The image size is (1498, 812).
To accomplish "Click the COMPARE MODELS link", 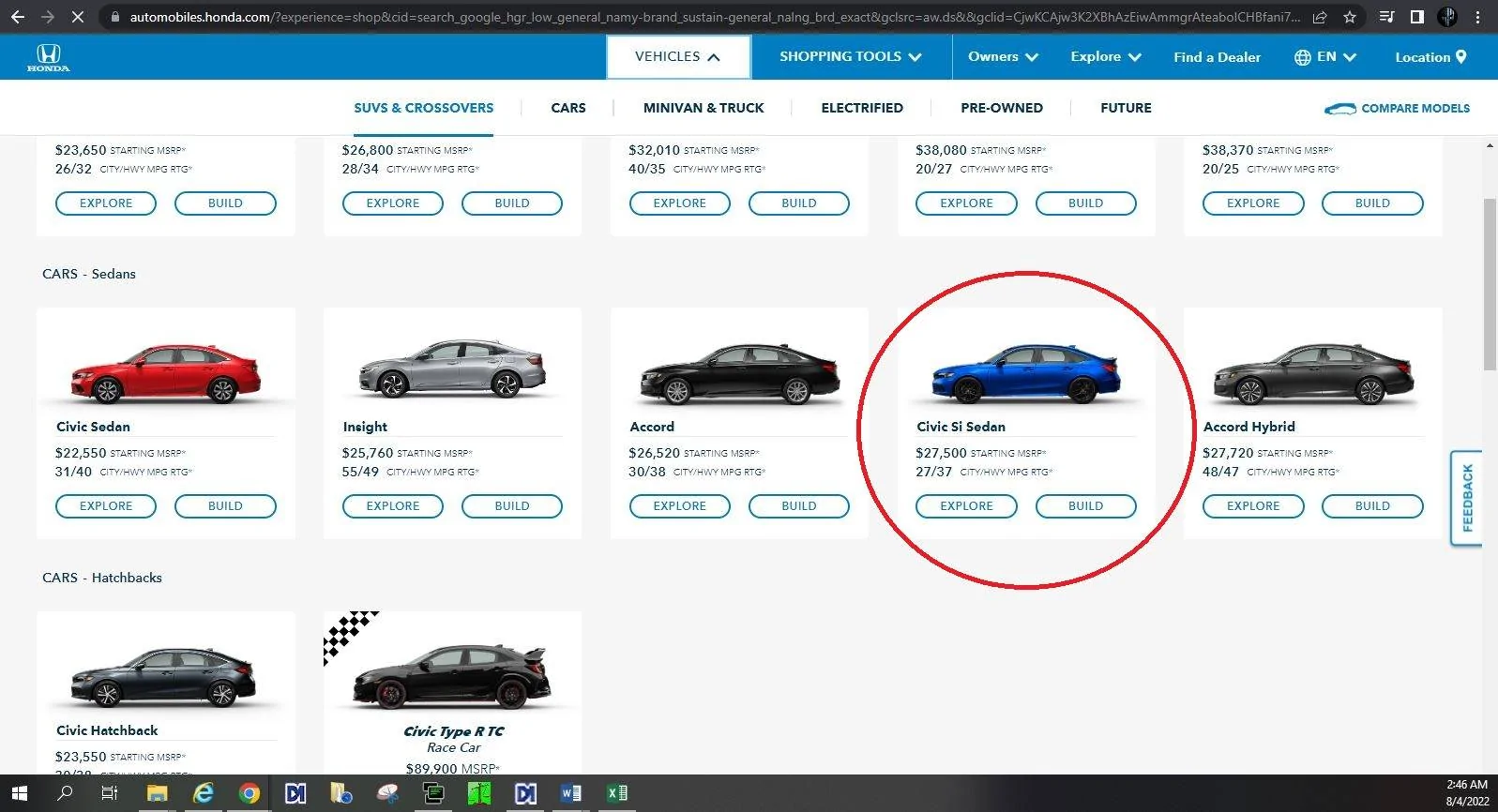I will point(1415,109).
